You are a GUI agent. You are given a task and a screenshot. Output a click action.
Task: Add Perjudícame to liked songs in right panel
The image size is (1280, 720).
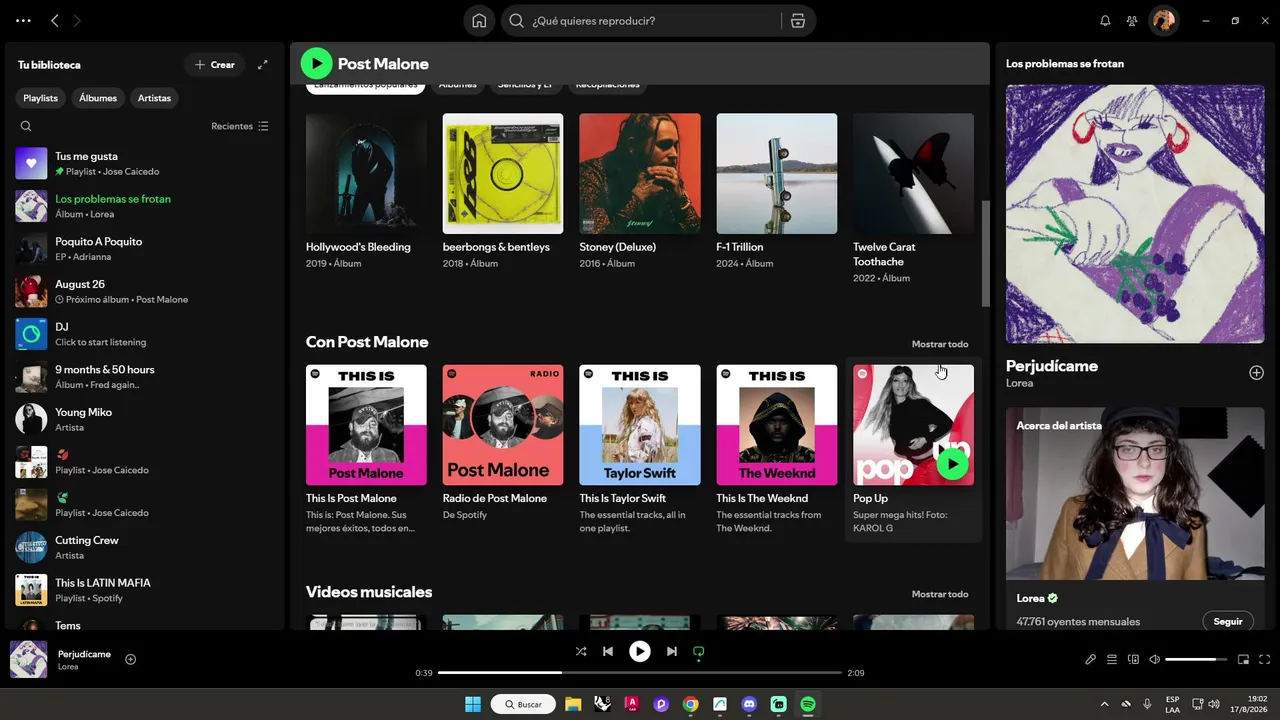click(x=1256, y=373)
